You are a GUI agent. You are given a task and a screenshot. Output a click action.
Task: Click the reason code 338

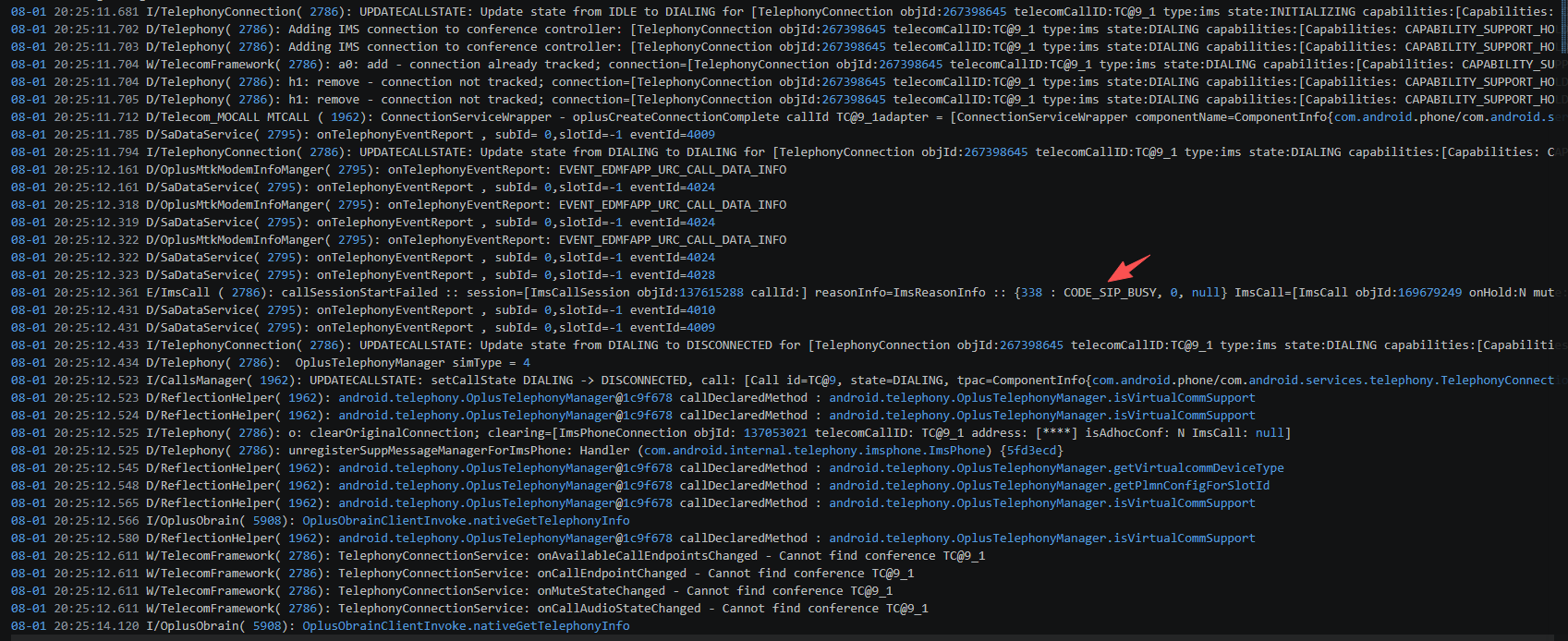(1031, 293)
